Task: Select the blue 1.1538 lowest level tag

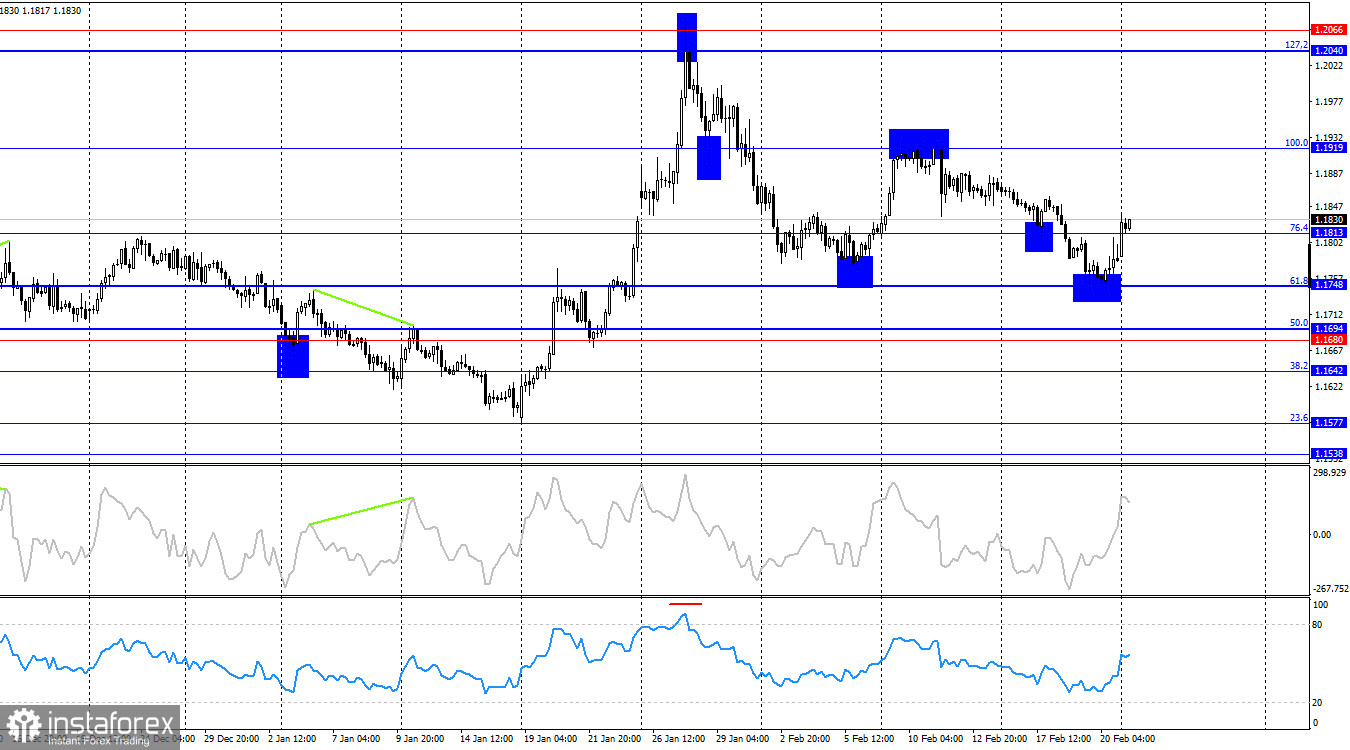Action: coord(1331,454)
